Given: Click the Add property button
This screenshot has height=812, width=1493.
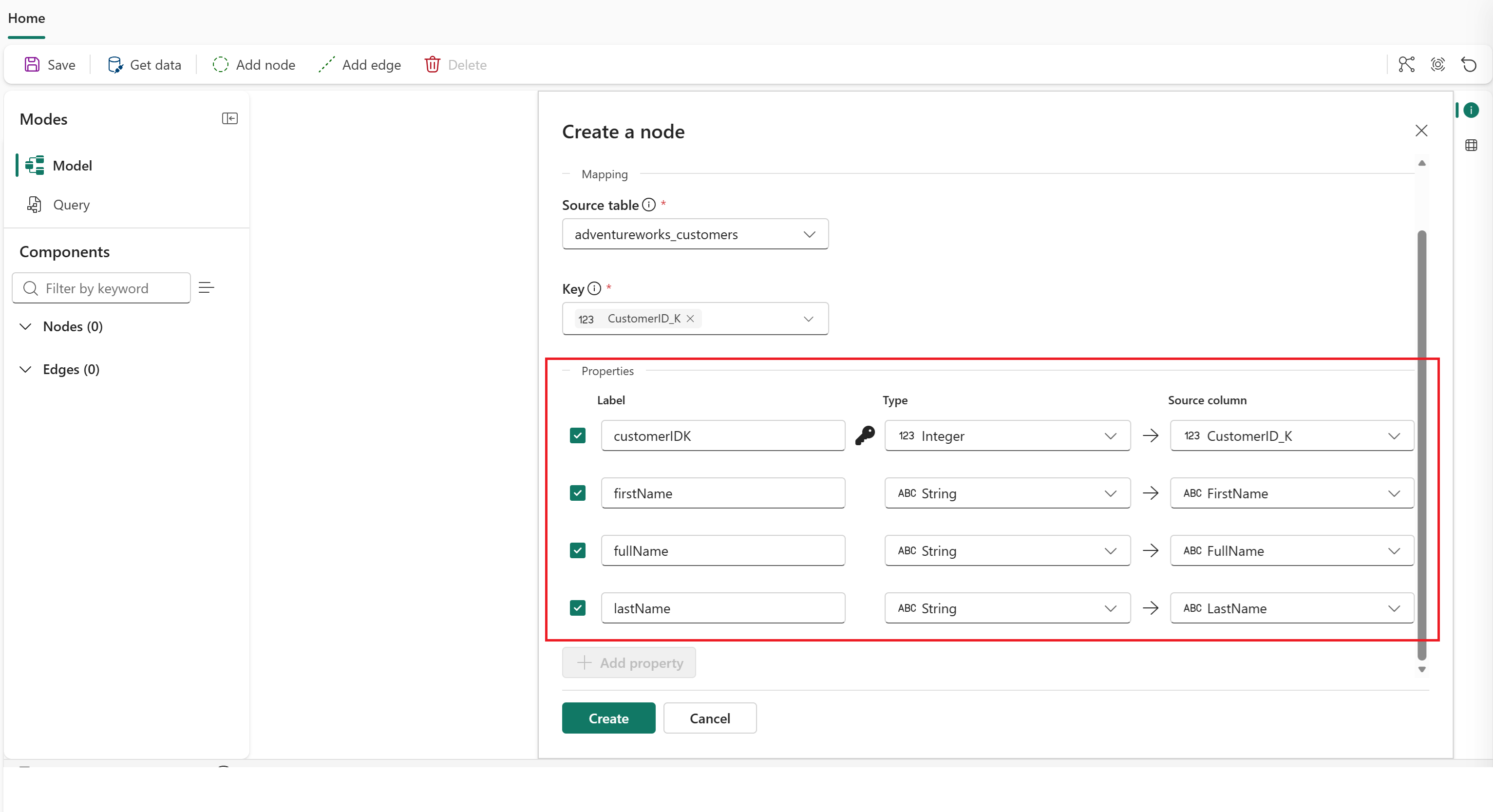Looking at the screenshot, I should [x=629, y=662].
